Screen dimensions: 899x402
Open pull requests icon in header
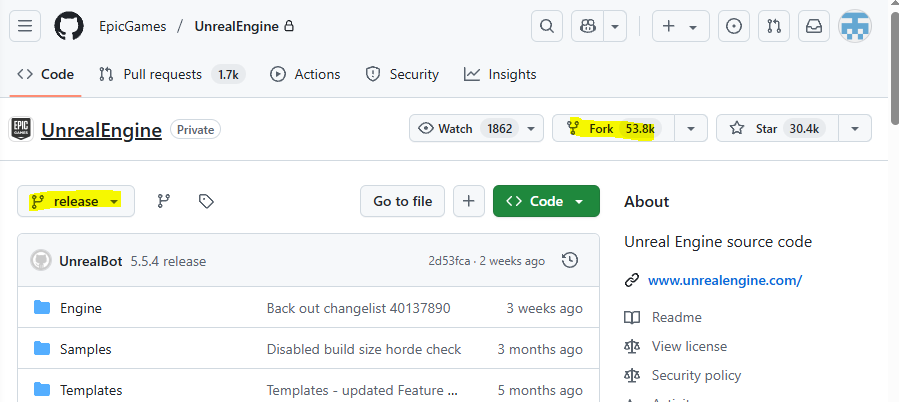click(x=774, y=26)
